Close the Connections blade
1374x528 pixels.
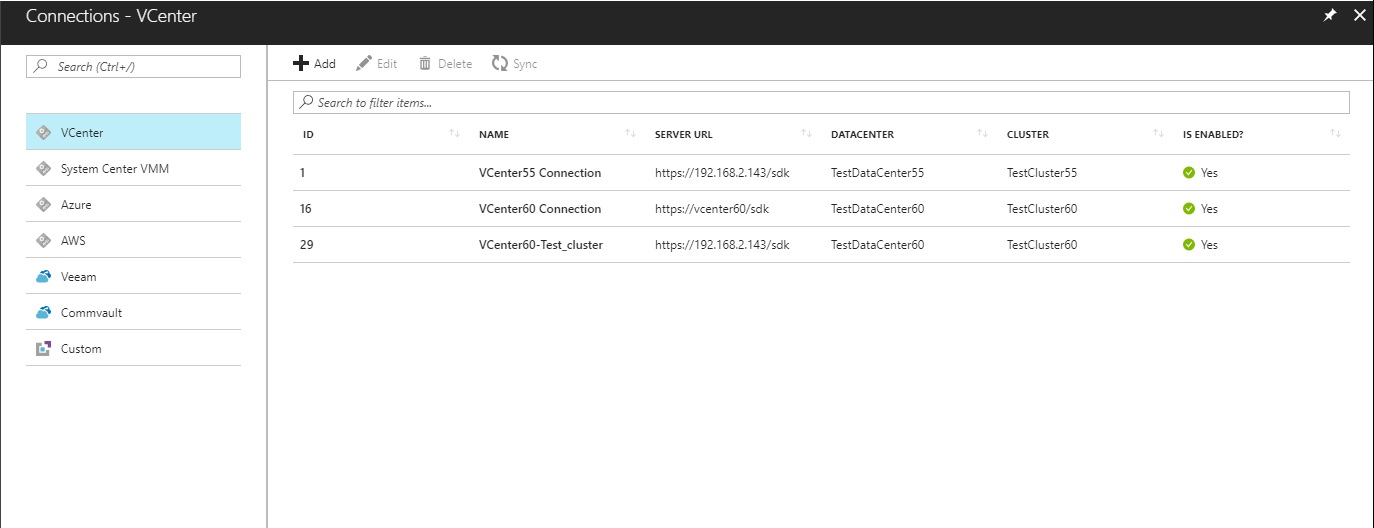[1359, 16]
